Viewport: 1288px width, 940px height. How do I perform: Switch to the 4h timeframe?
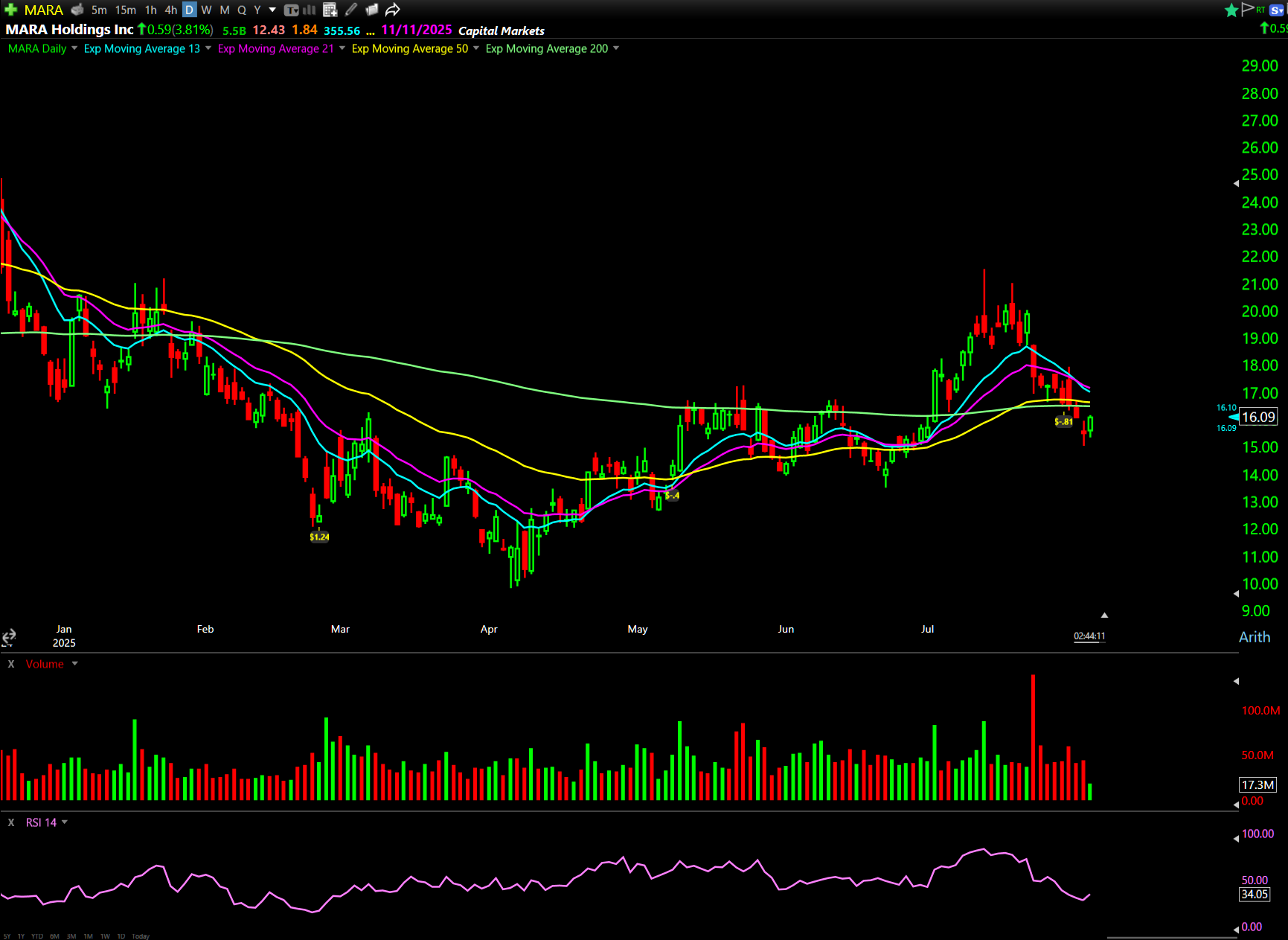tap(171, 10)
